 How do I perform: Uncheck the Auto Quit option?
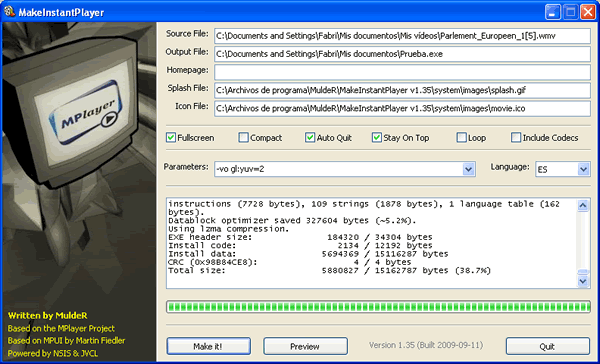[310, 137]
